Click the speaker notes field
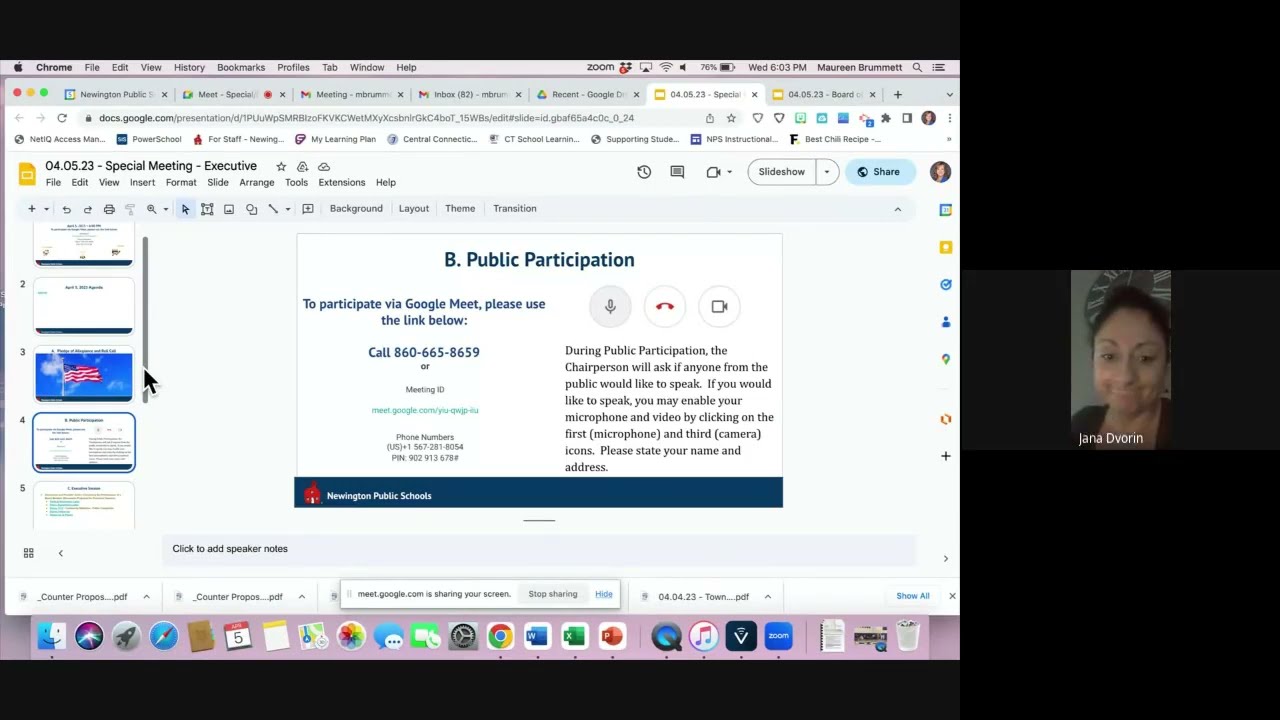The width and height of the screenshot is (1280, 720). [539, 549]
